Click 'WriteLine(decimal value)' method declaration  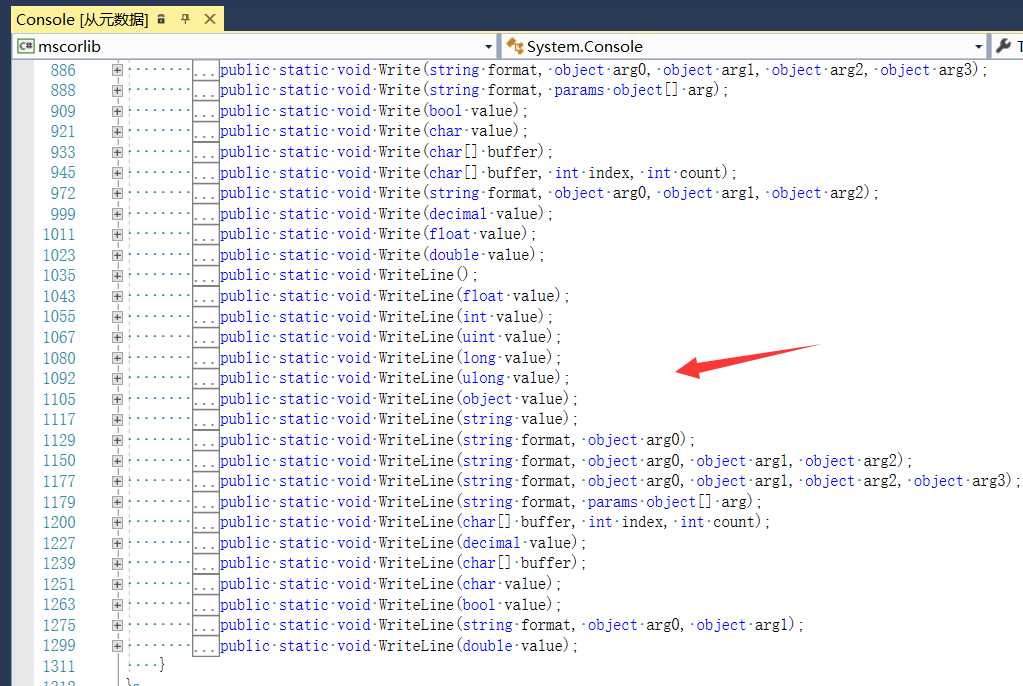[403, 542]
